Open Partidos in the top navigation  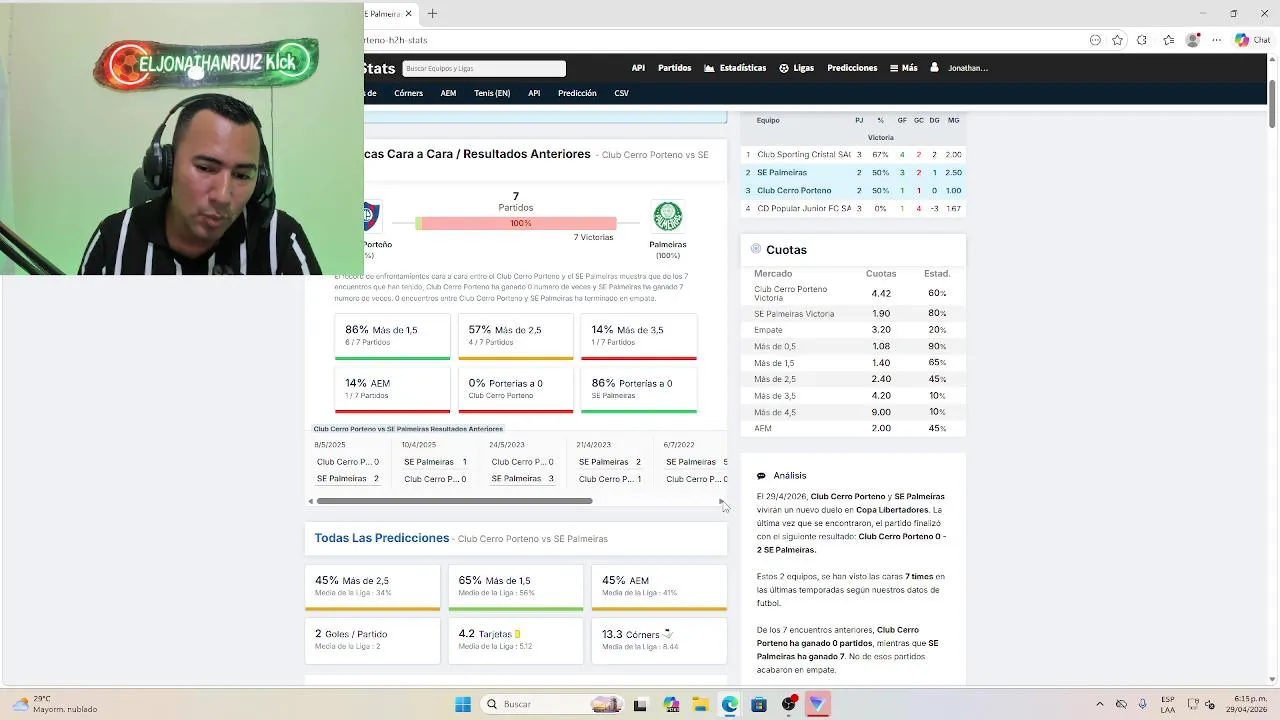[x=674, y=68]
